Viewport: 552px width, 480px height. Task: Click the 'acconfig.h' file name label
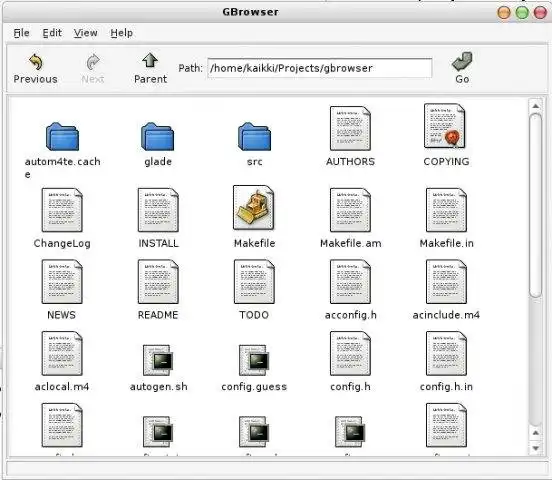(x=351, y=315)
